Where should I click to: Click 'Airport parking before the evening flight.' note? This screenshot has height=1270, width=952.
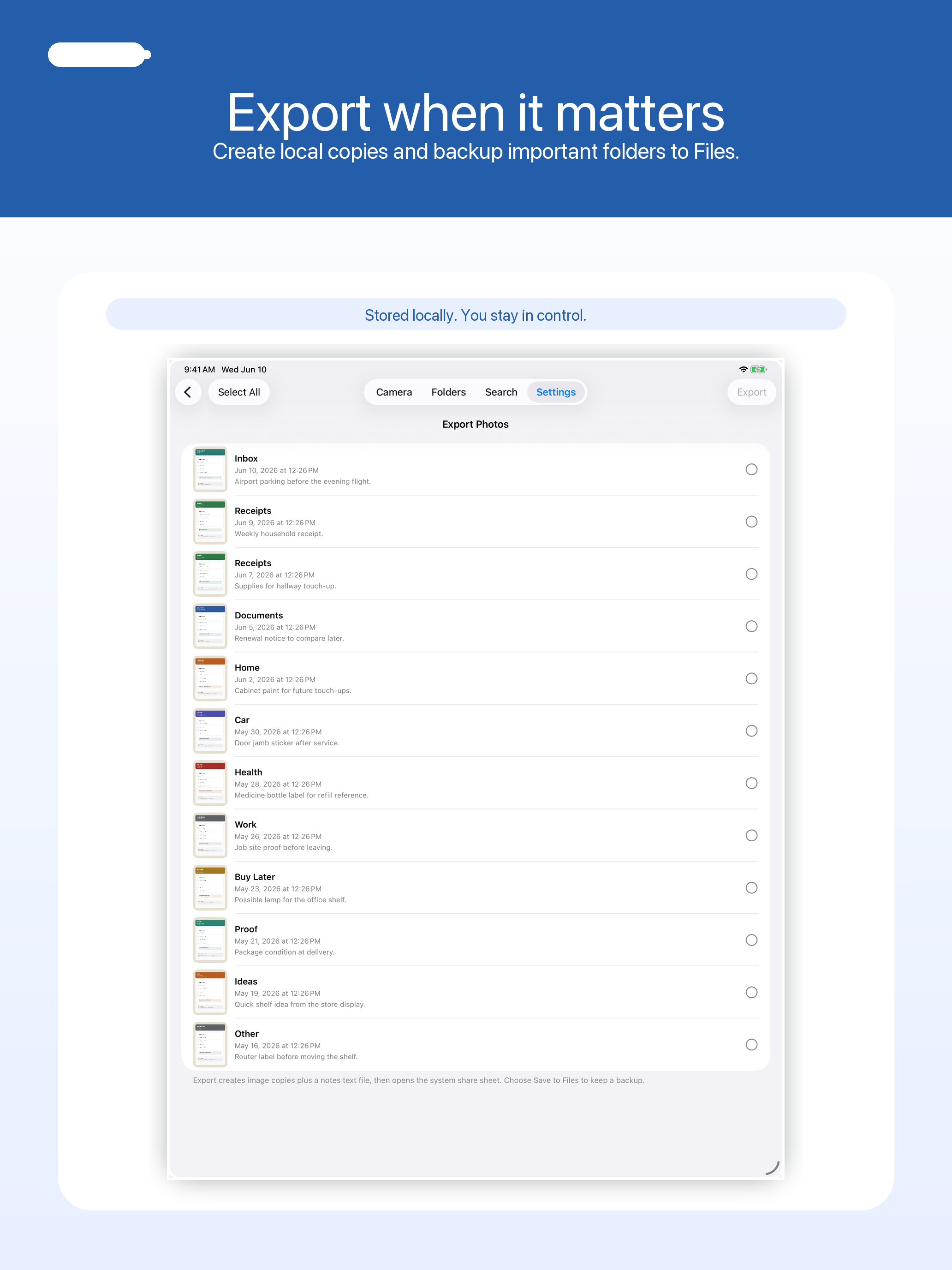[303, 481]
